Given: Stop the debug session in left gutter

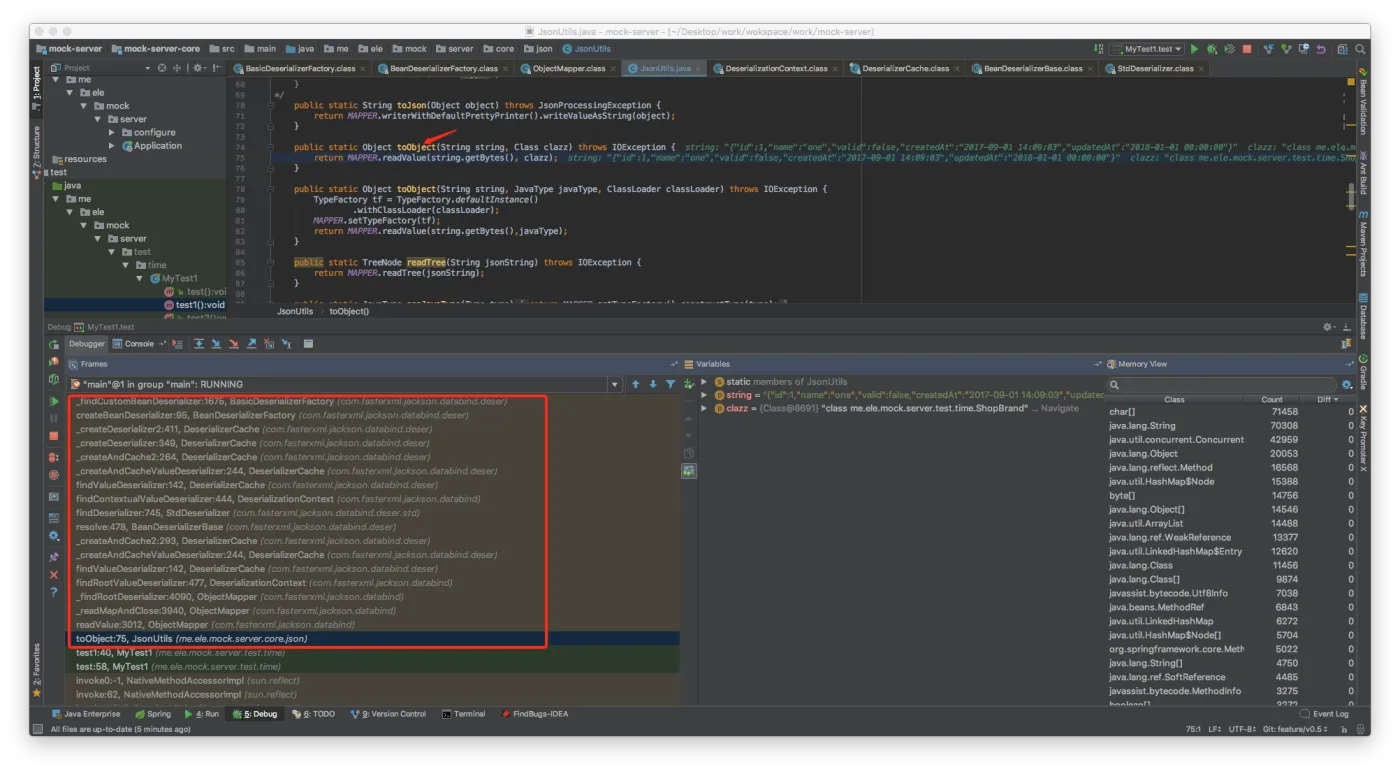Looking at the screenshot, I should [x=54, y=436].
